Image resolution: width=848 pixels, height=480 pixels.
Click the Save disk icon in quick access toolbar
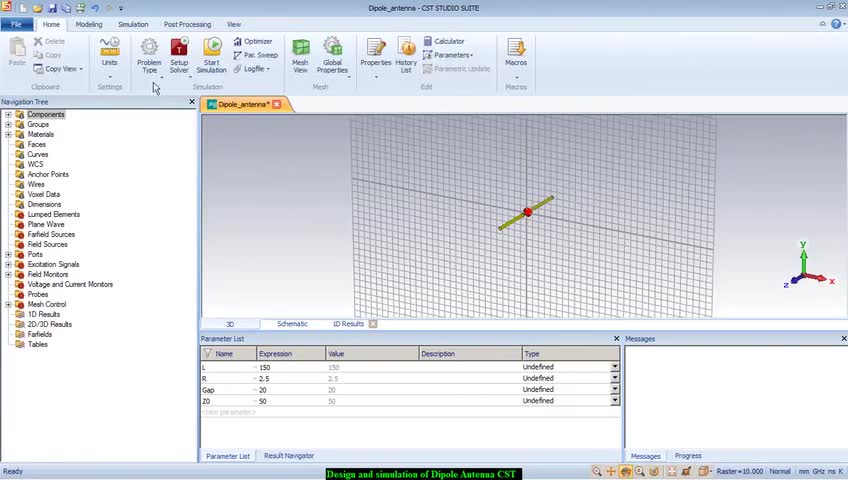[x=52, y=8]
